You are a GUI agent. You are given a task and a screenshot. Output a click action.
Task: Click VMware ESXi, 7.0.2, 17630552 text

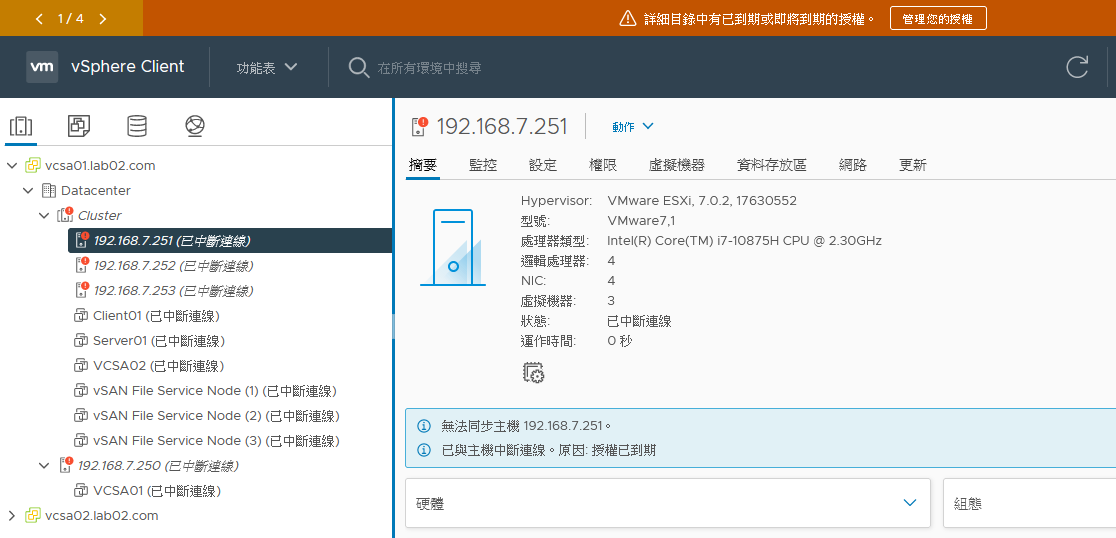pos(702,201)
